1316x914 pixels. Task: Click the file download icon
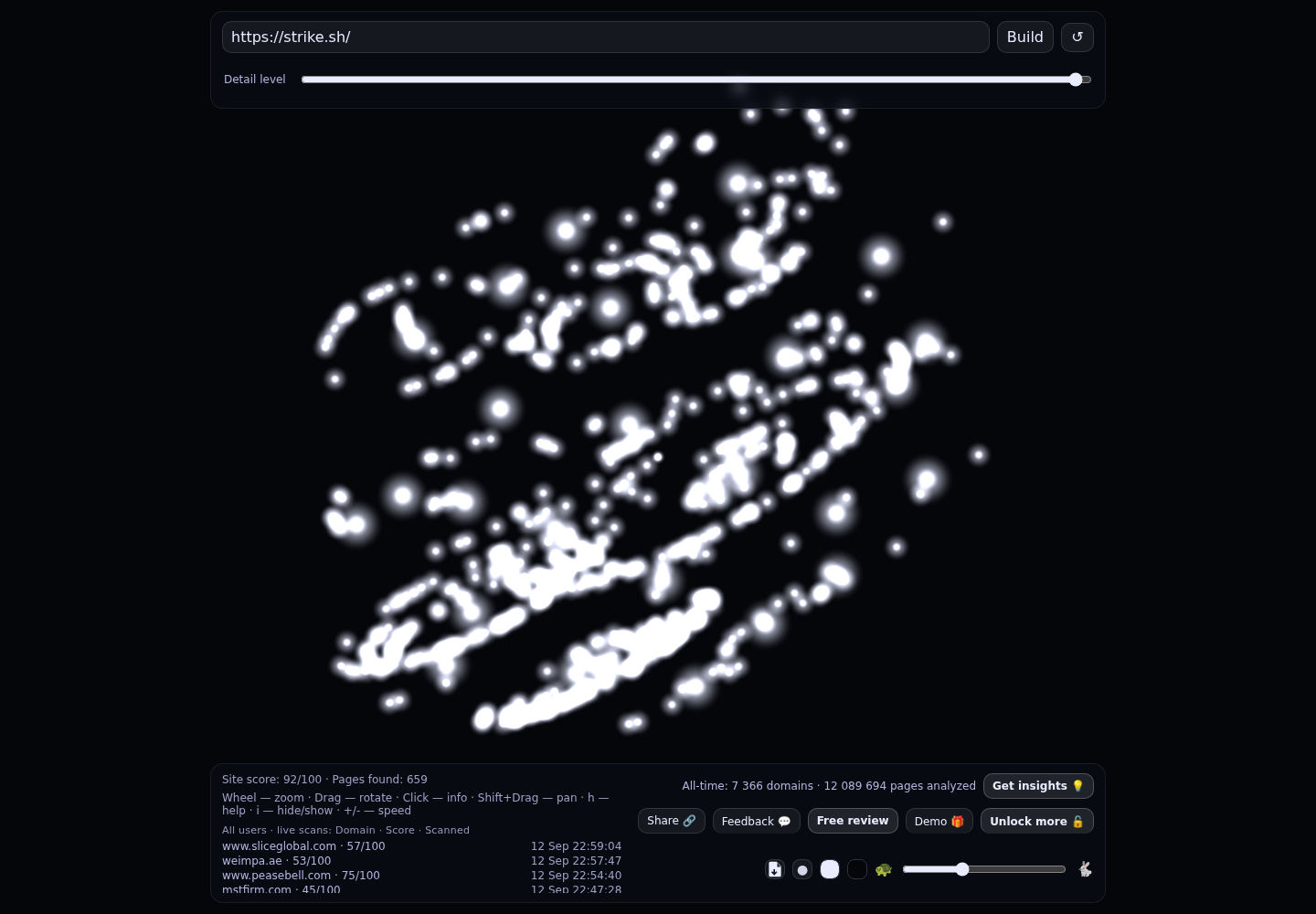point(775,869)
